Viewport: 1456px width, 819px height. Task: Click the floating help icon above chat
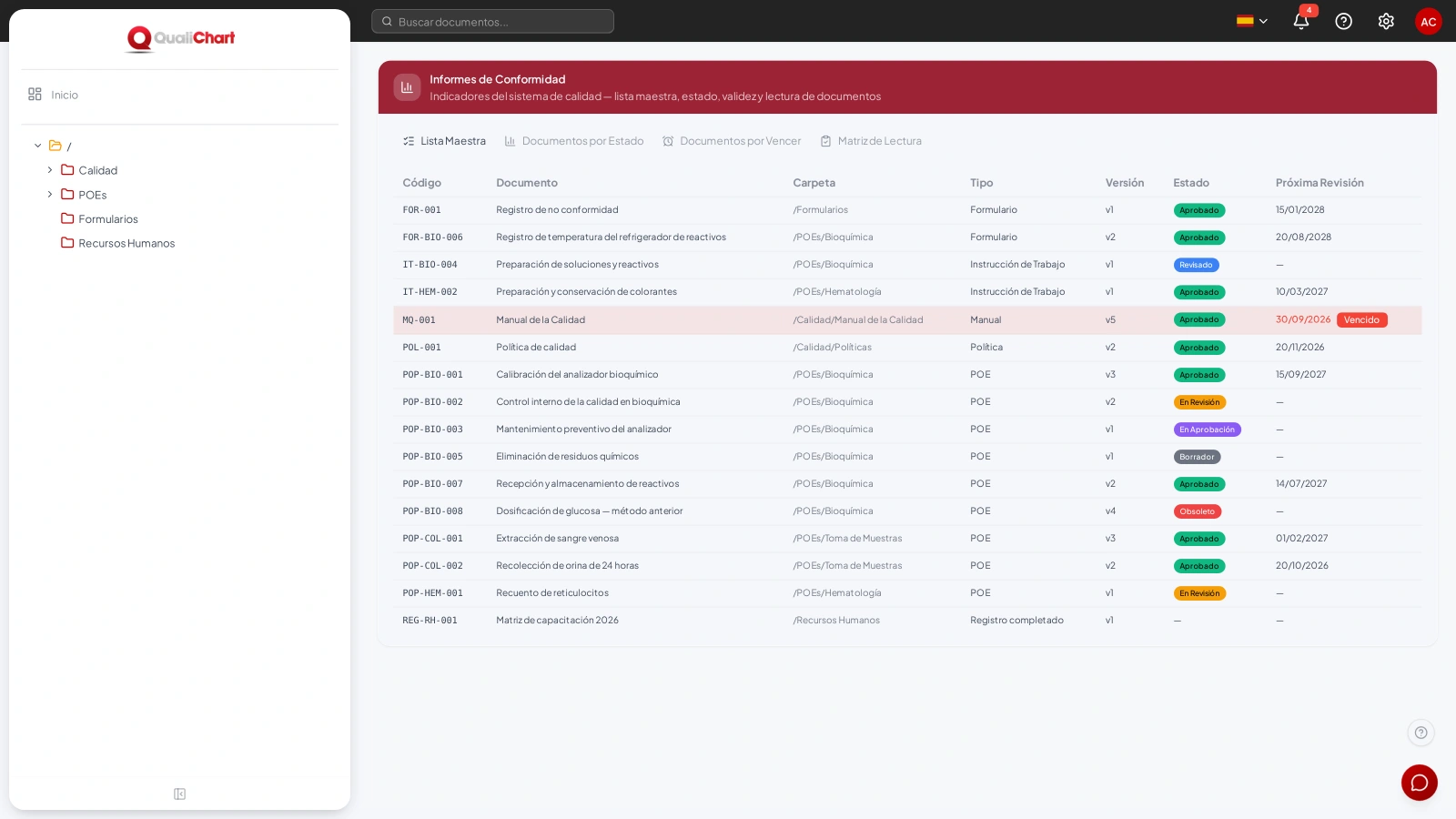1421,733
